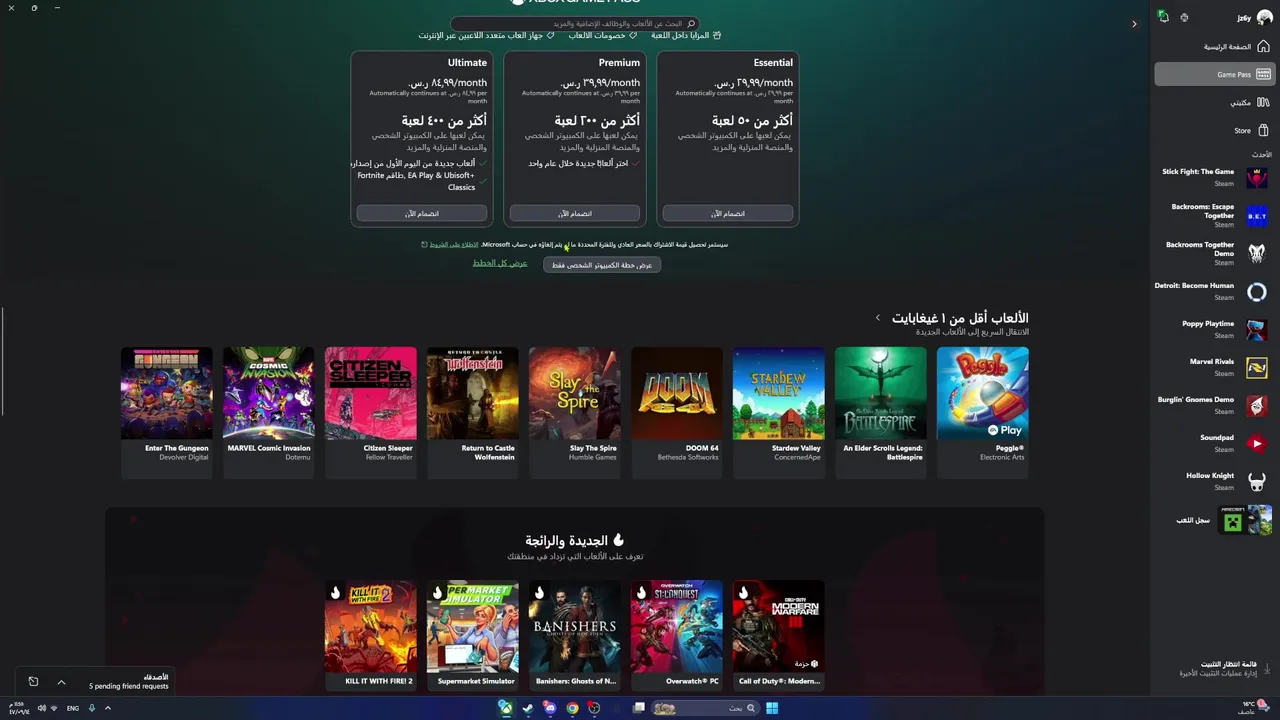Click the Game Pass search field
The width and height of the screenshot is (1280, 720).
pyautogui.click(x=575, y=23)
